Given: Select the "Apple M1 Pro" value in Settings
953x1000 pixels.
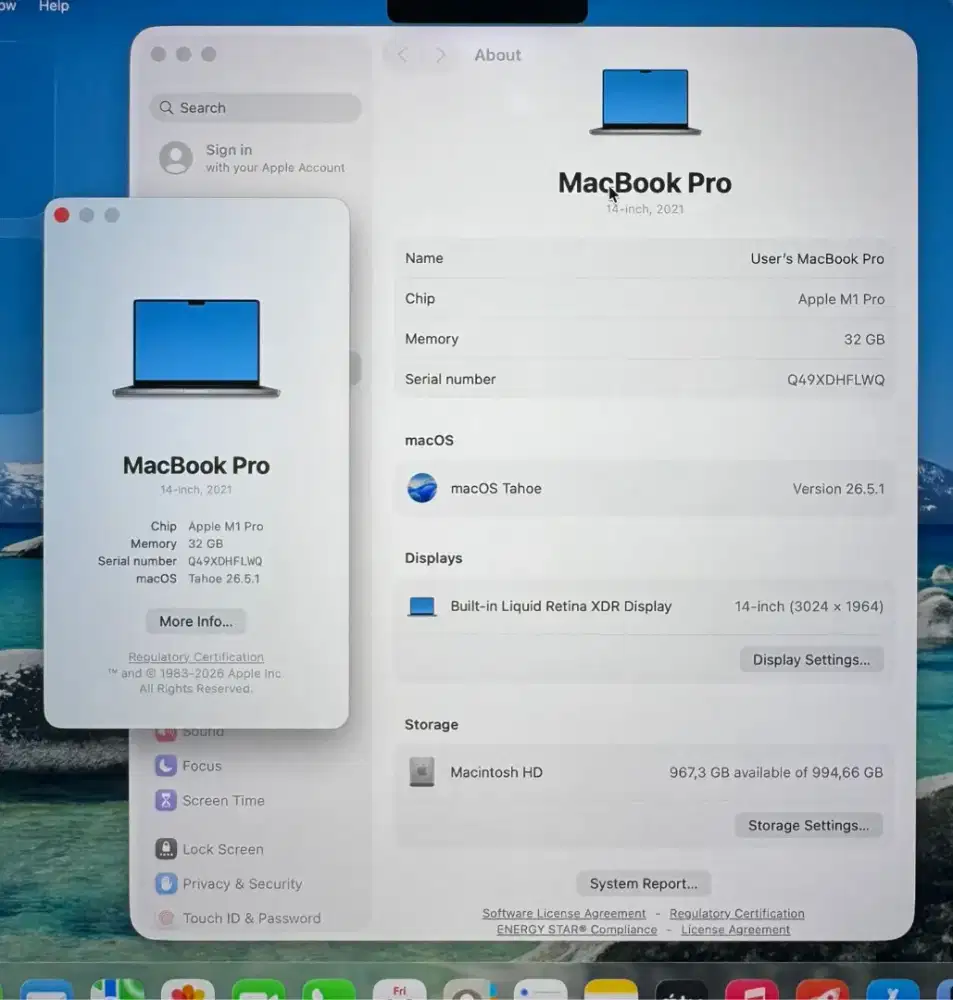Looking at the screenshot, I should tap(841, 299).
